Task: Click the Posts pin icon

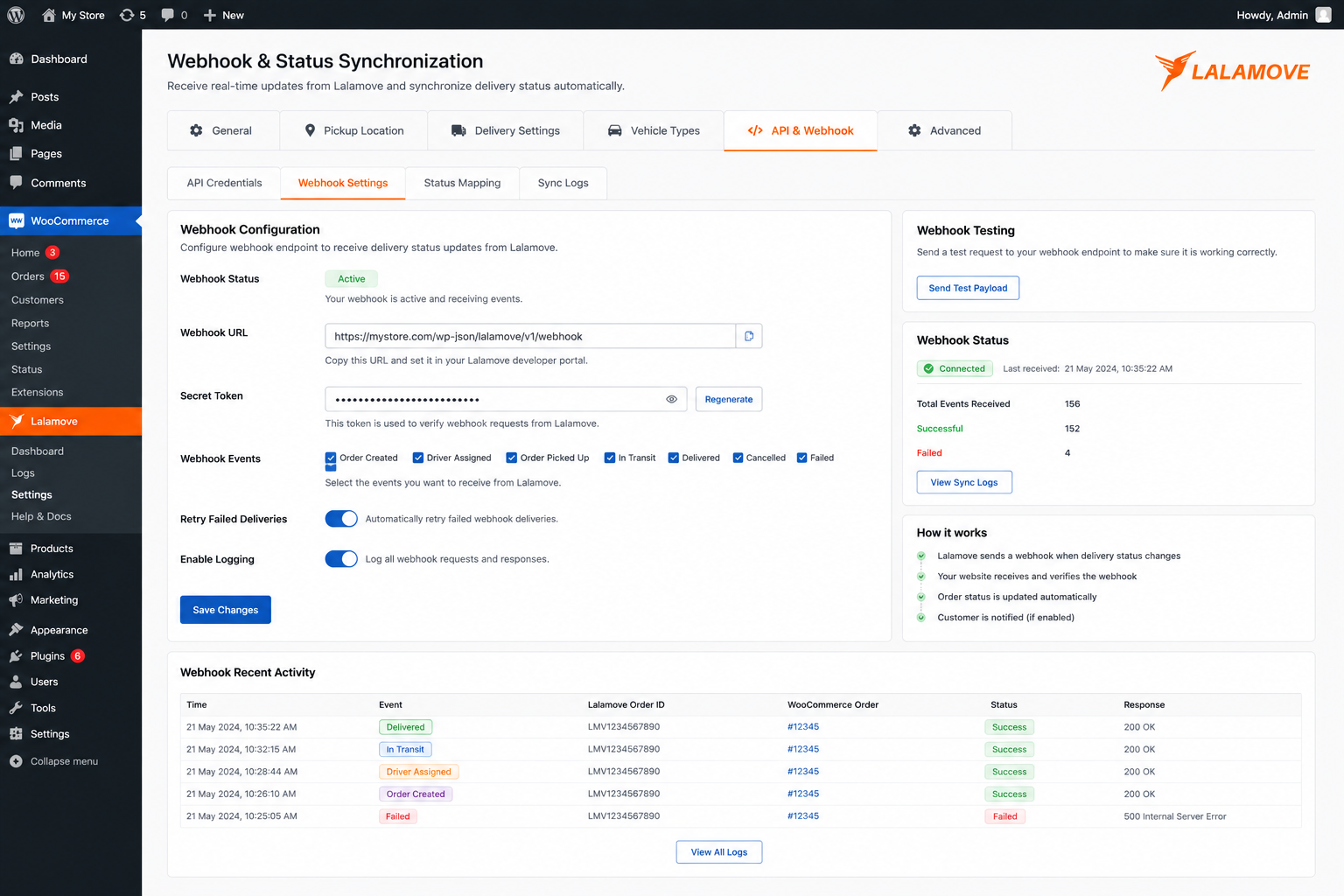Action: click(x=16, y=97)
